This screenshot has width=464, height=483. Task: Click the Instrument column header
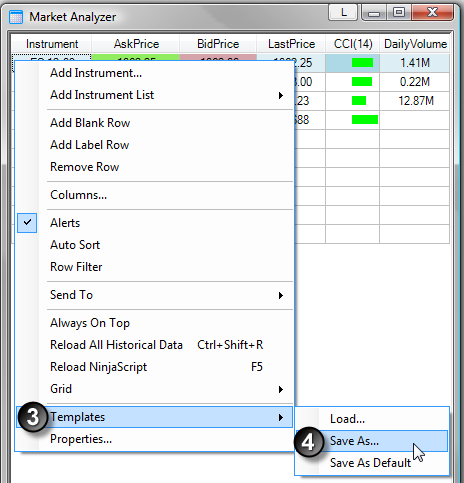[x=52, y=44]
